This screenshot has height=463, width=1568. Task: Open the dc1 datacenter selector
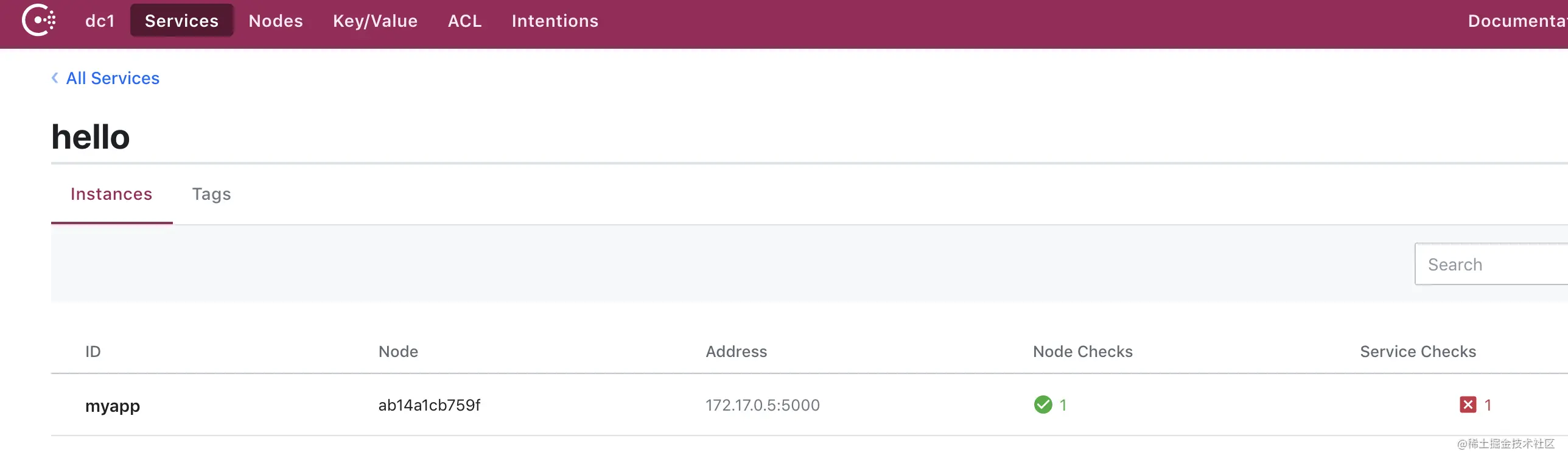100,21
